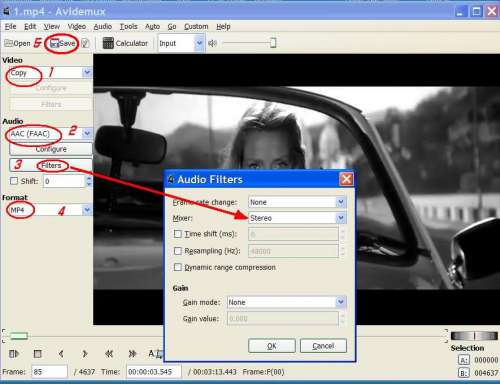Screen dimensions: 500x384
Task: Jump to the next keyframe
Action: pyautogui.click(x=132, y=353)
